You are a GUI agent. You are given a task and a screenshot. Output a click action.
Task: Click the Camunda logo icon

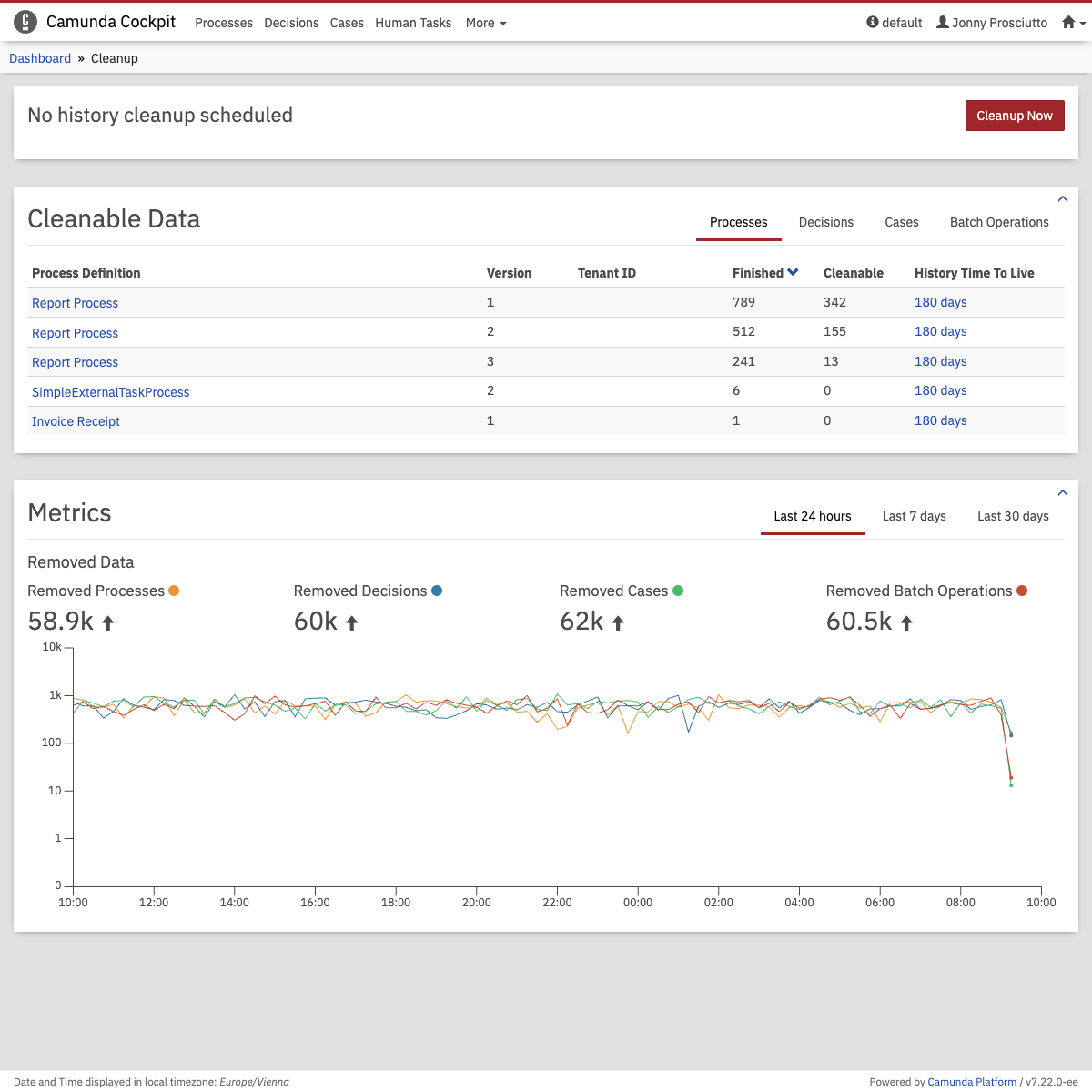point(25,22)
